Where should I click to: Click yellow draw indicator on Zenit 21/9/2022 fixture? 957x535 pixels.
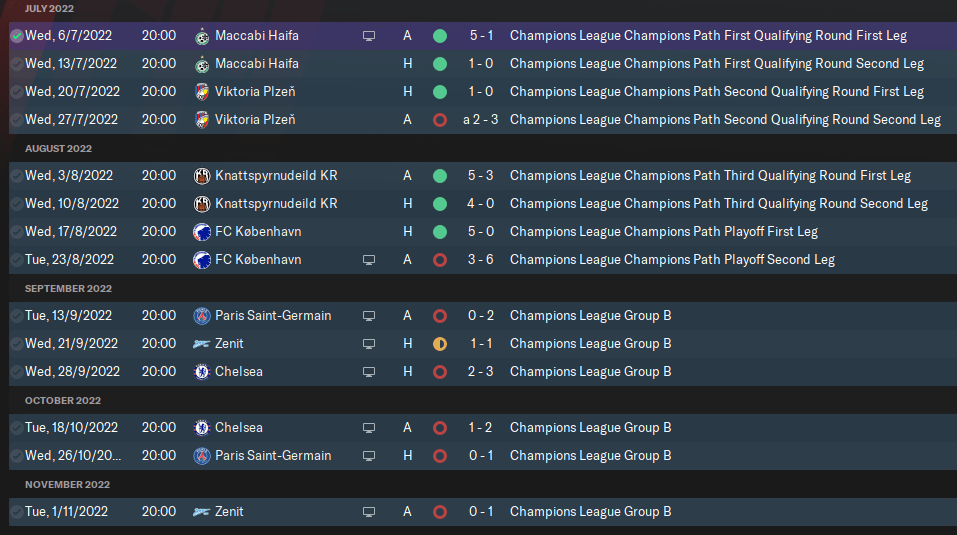pyautogui.click(x=439, y=344)
